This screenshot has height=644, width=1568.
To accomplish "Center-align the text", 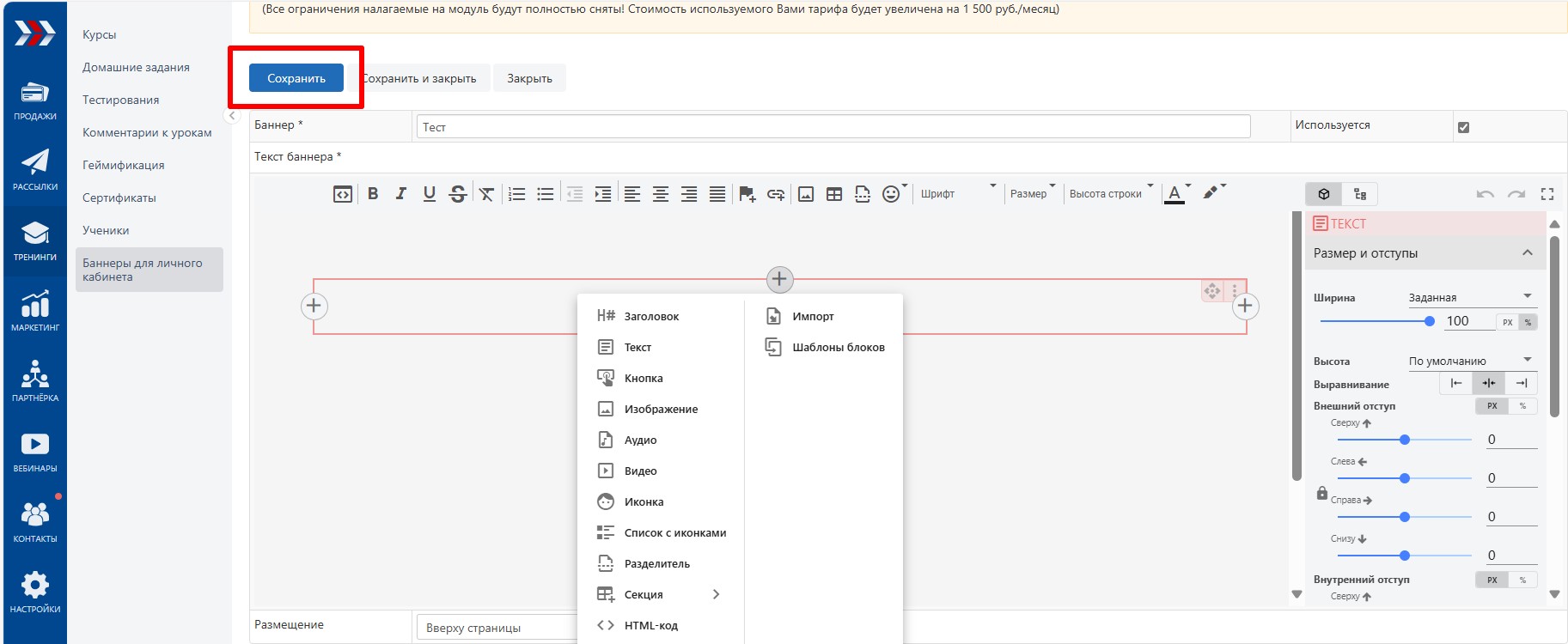I will (x=661, y=194).
